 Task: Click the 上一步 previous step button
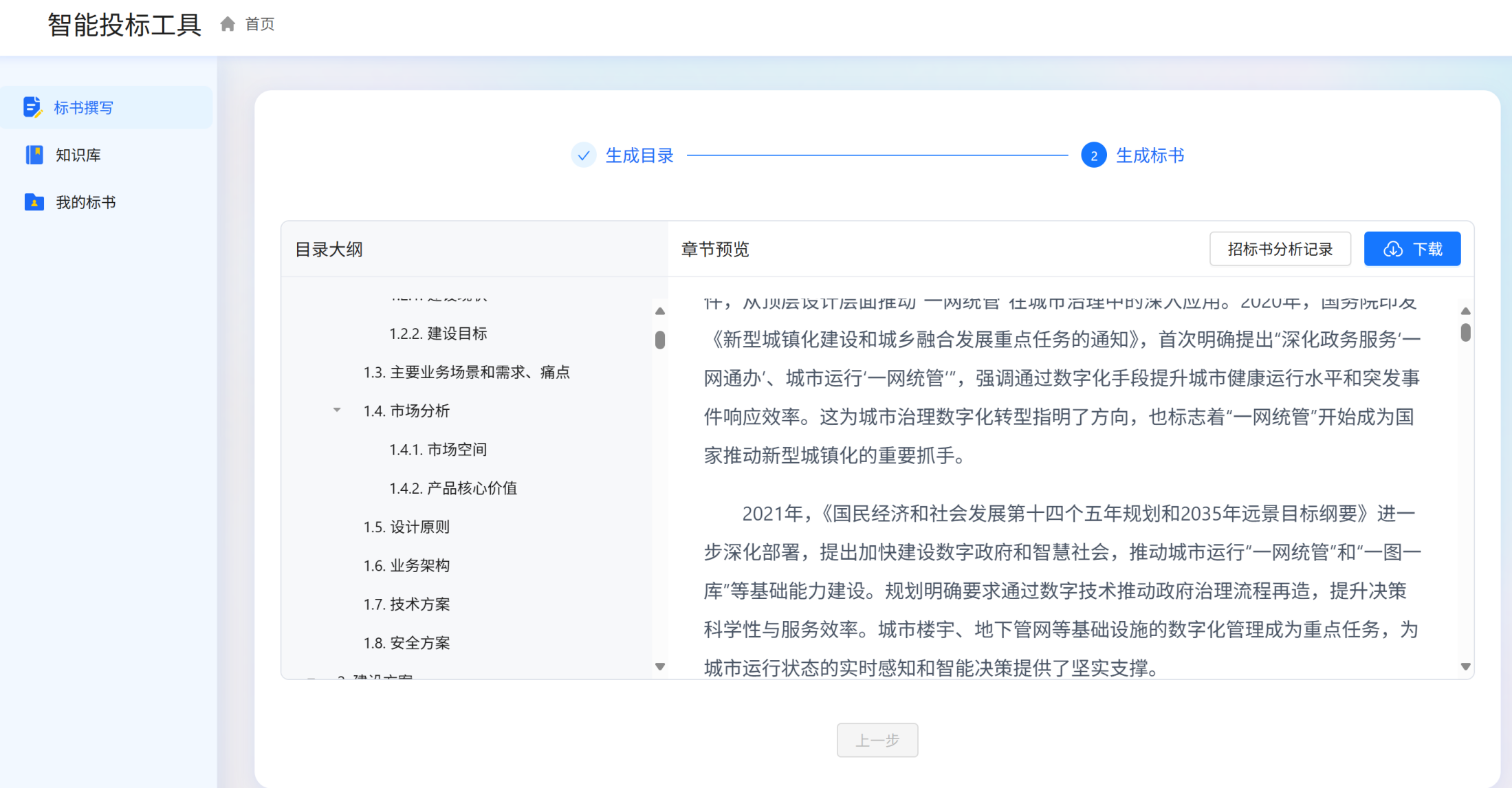point(877,740)
